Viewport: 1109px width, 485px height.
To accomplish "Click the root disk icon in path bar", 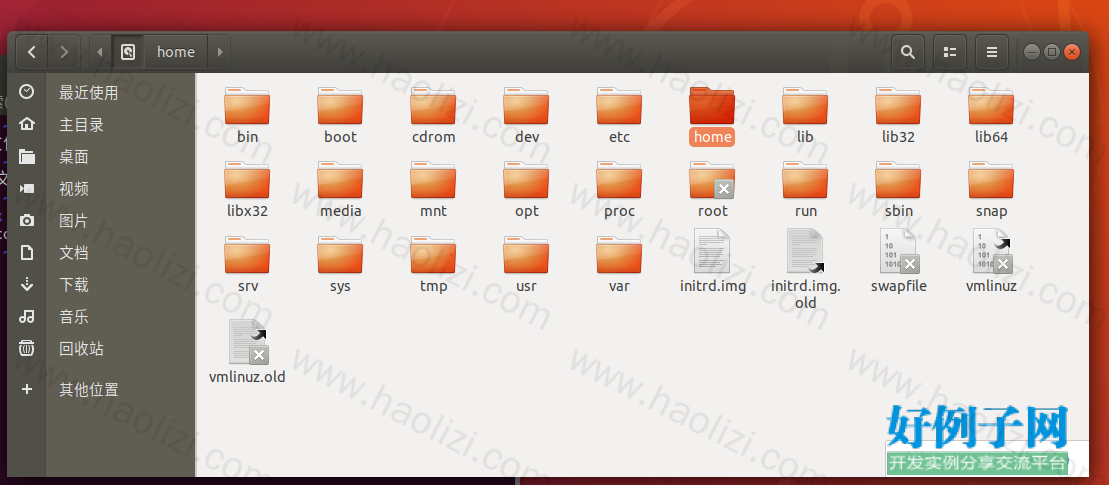I will point(128,52).
